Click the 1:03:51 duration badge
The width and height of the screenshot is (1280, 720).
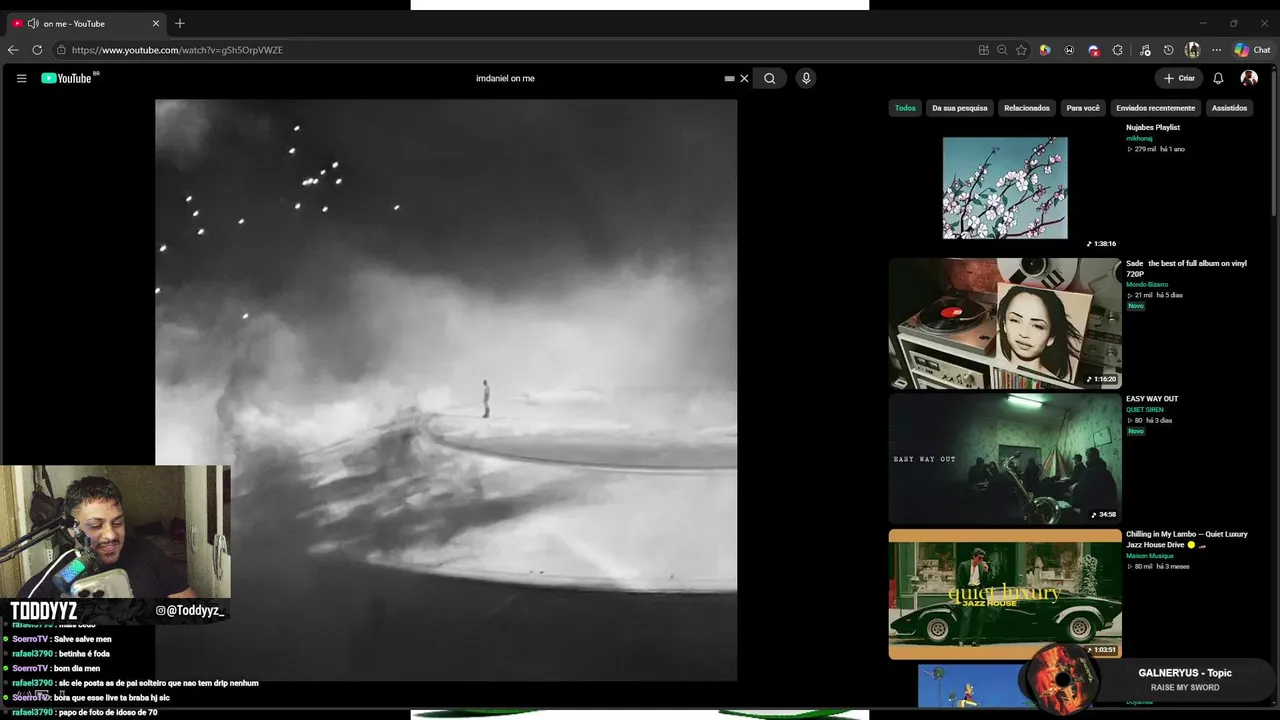click(x=1102, y=650)
